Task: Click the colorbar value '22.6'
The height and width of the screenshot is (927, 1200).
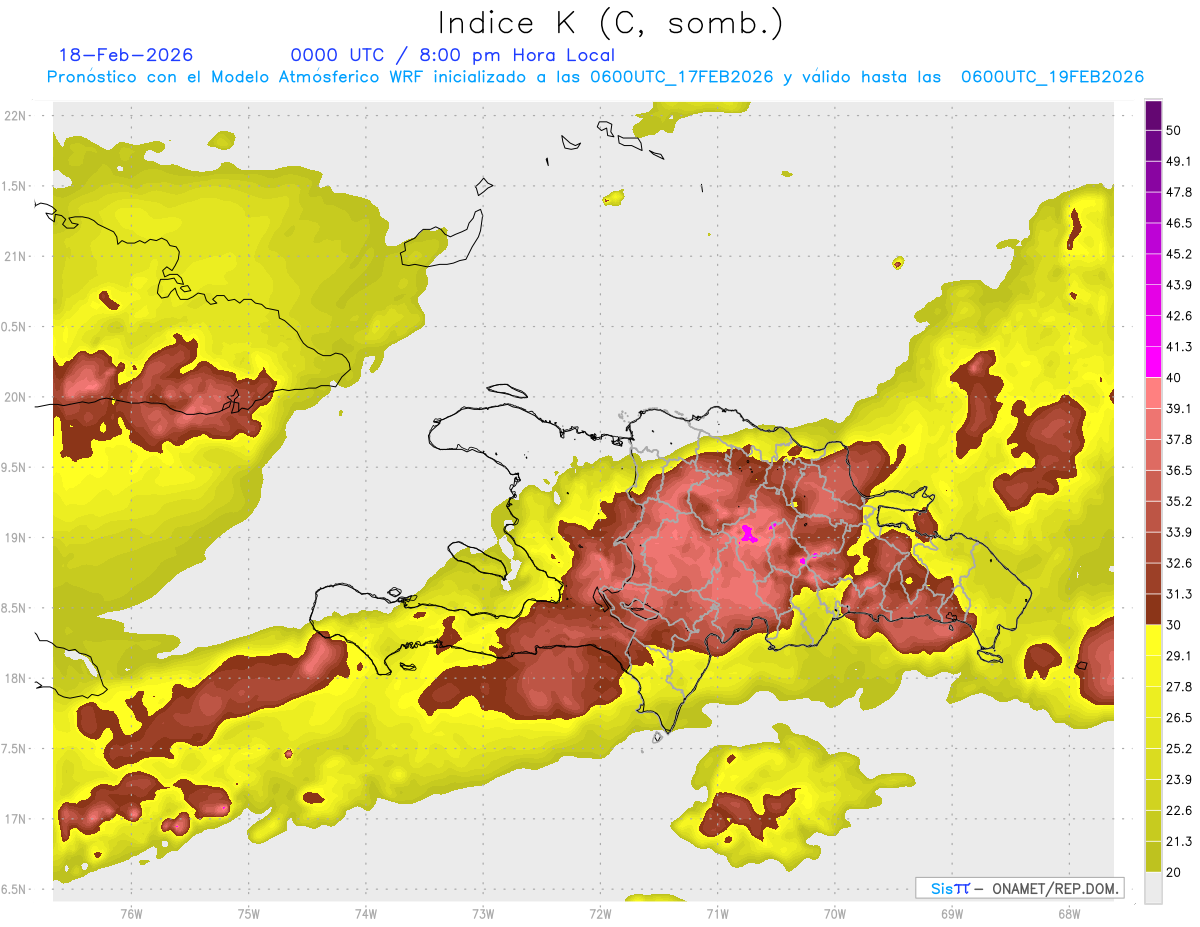Action: (1178, 810)
